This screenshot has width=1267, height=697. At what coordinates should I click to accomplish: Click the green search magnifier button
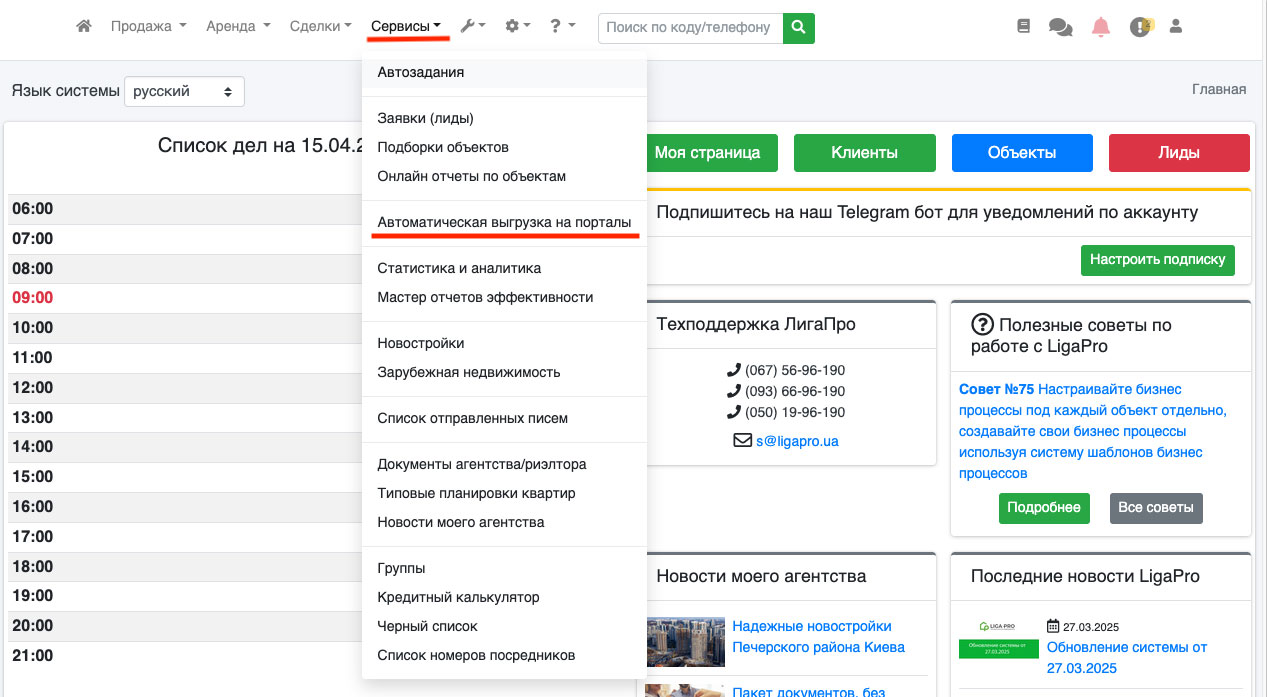(798, 28)
